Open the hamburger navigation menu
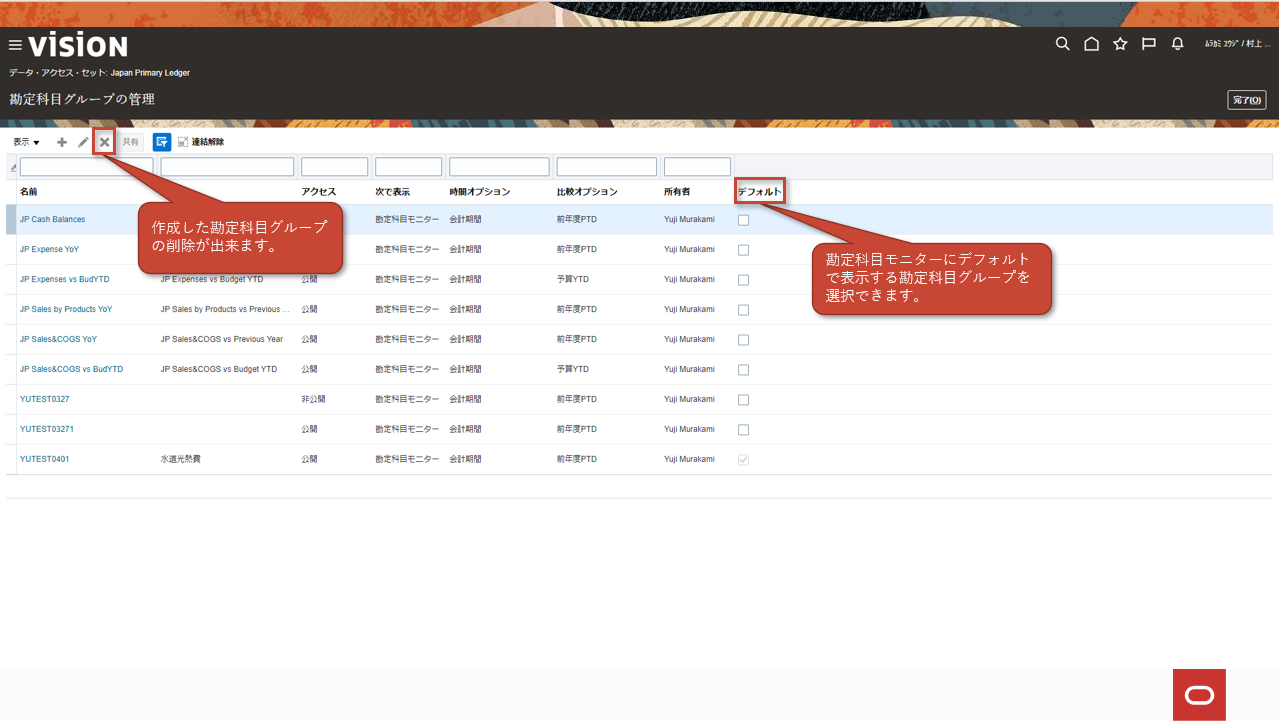This screenshot has width=1279, height=721. pyautogui.click(x=15, y=45)
